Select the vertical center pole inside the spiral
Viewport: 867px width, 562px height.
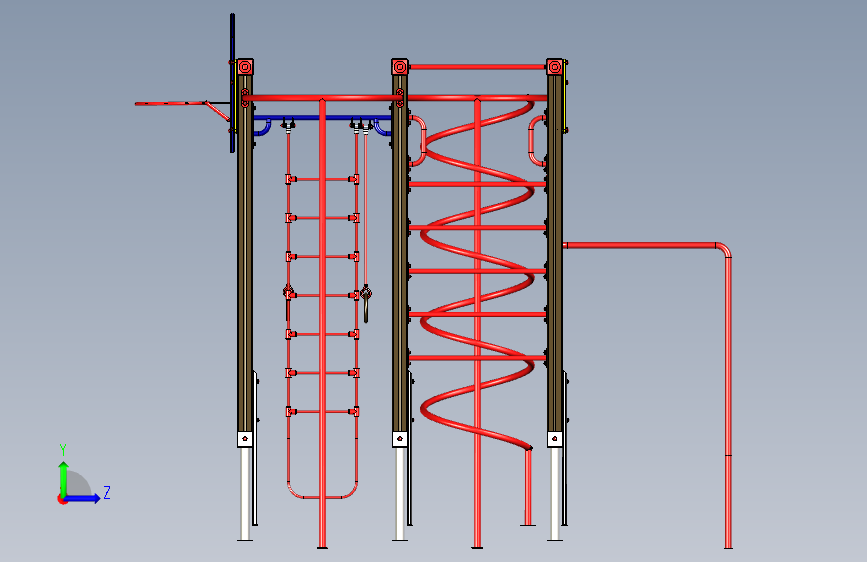(477, 324)
